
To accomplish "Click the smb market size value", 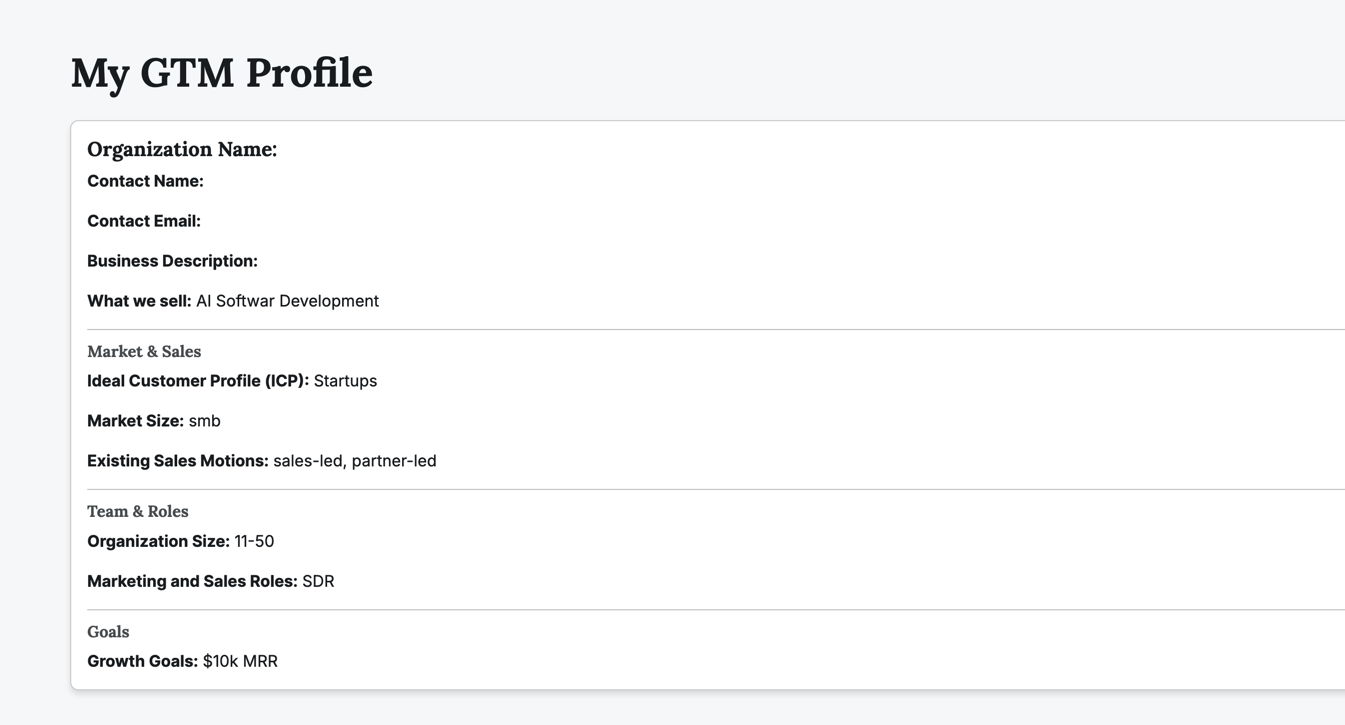I will click(204, 421).
